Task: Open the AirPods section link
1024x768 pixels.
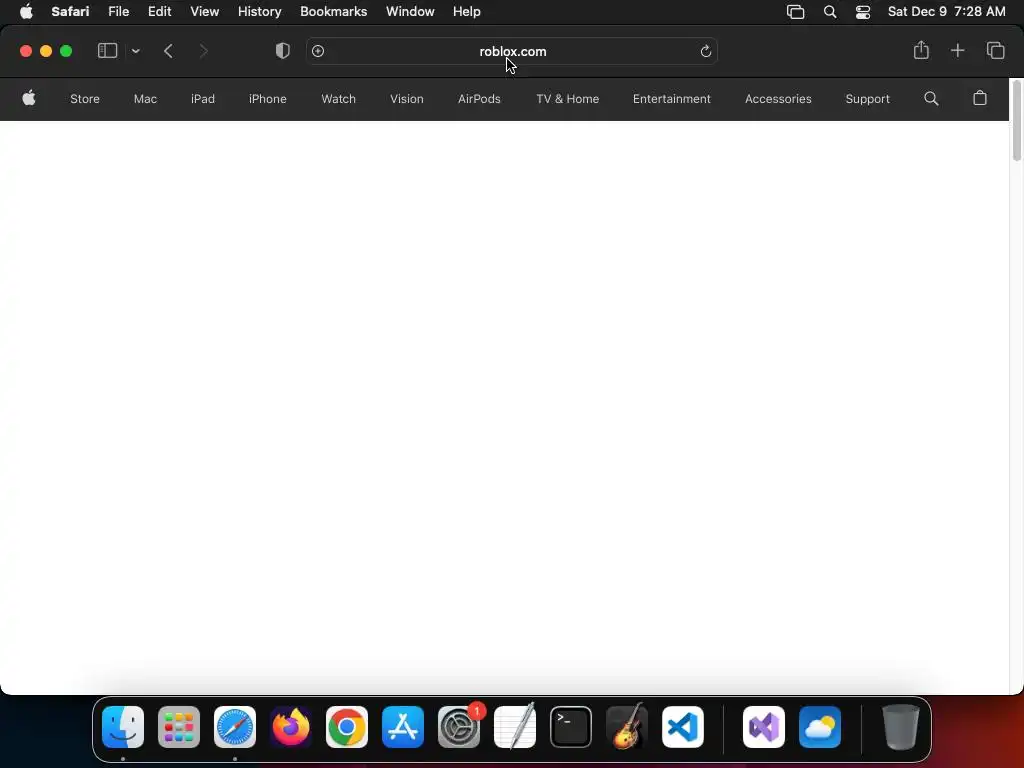Action: point(479,99)
